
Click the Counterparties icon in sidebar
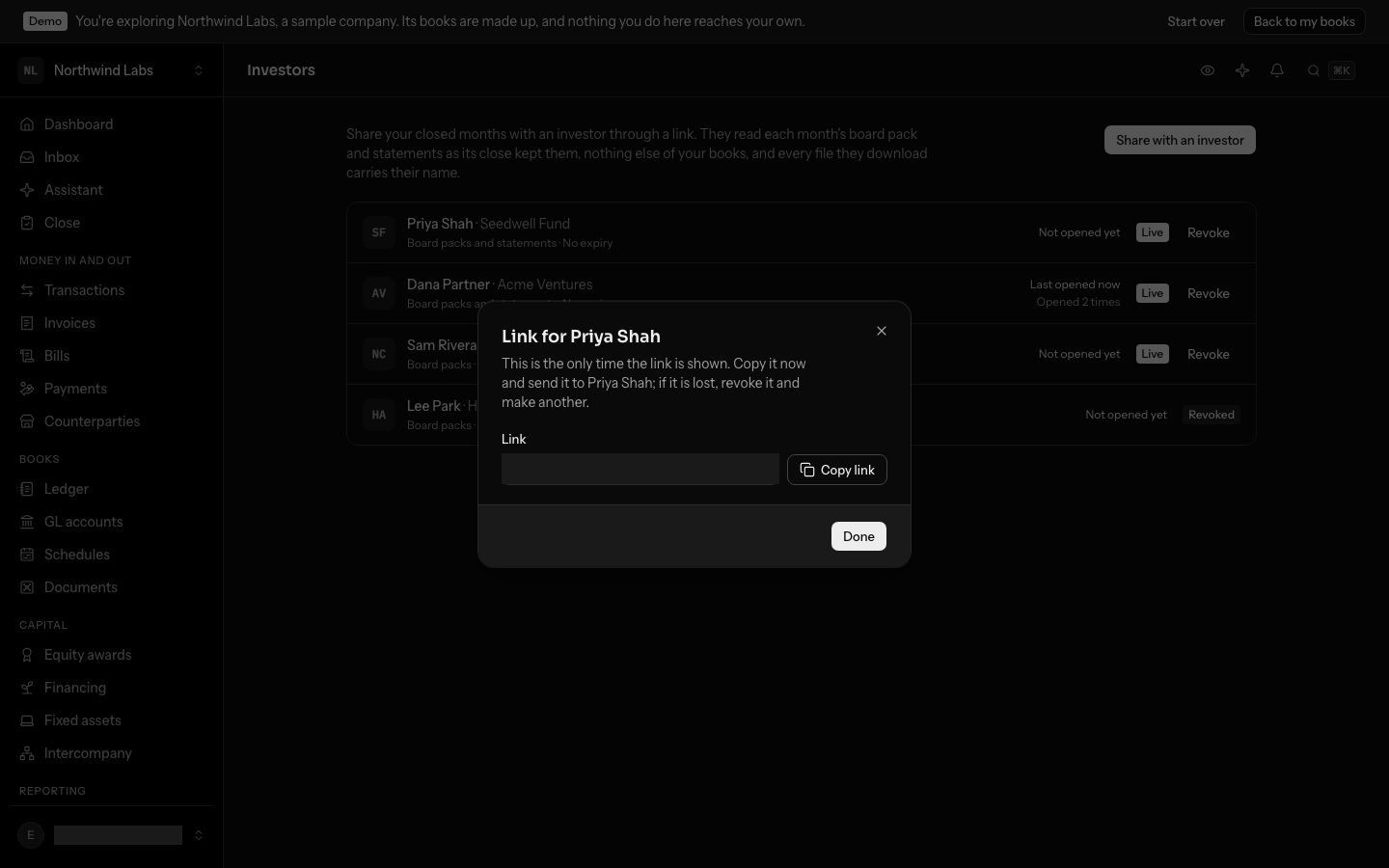point(27,421)
